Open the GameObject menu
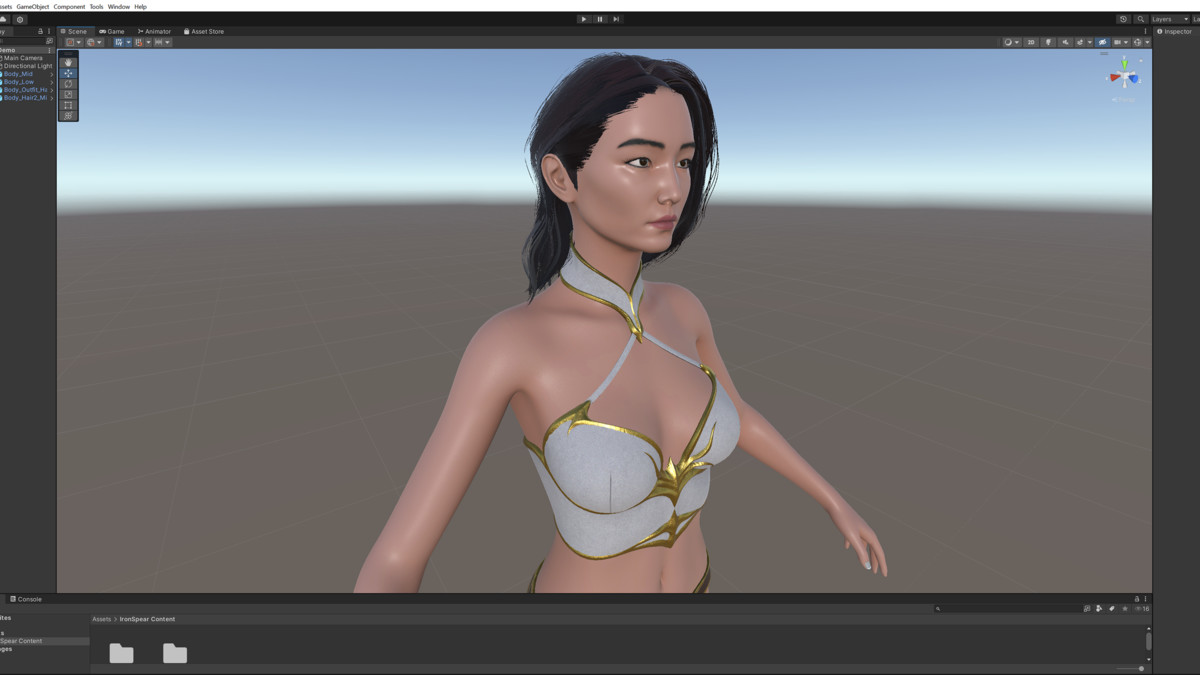The image size is (1200, 675). pyautogui.click(x=33, y=7)
